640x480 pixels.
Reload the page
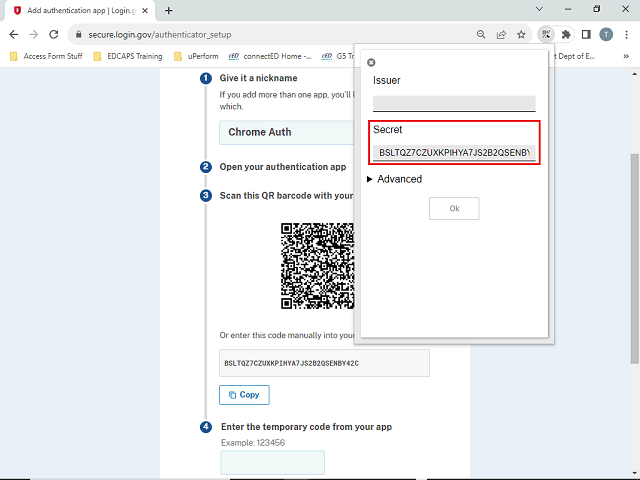(56, 34)
